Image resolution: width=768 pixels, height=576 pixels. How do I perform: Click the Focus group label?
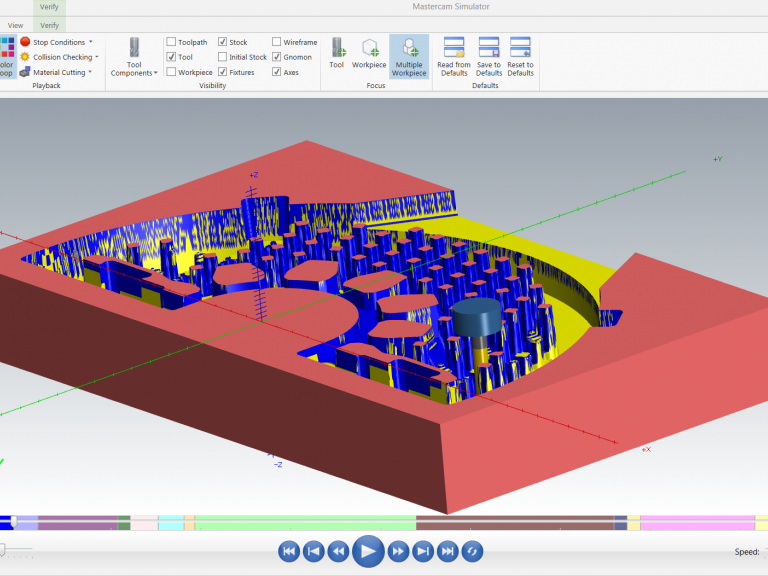click(376, 85)
